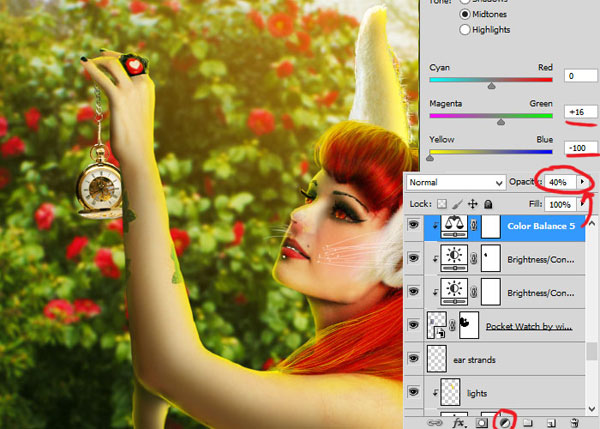This screenshot has height=429, width=600.
Task: Click the layers panel scrollbar thumb
Action: tap(592, 351)
